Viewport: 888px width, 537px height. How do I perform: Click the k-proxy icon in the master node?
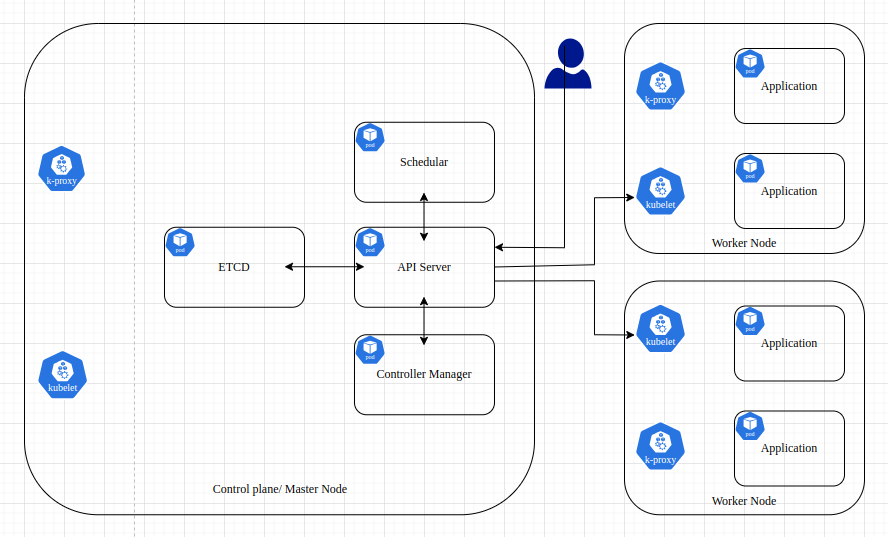click(x=62, y=169)
